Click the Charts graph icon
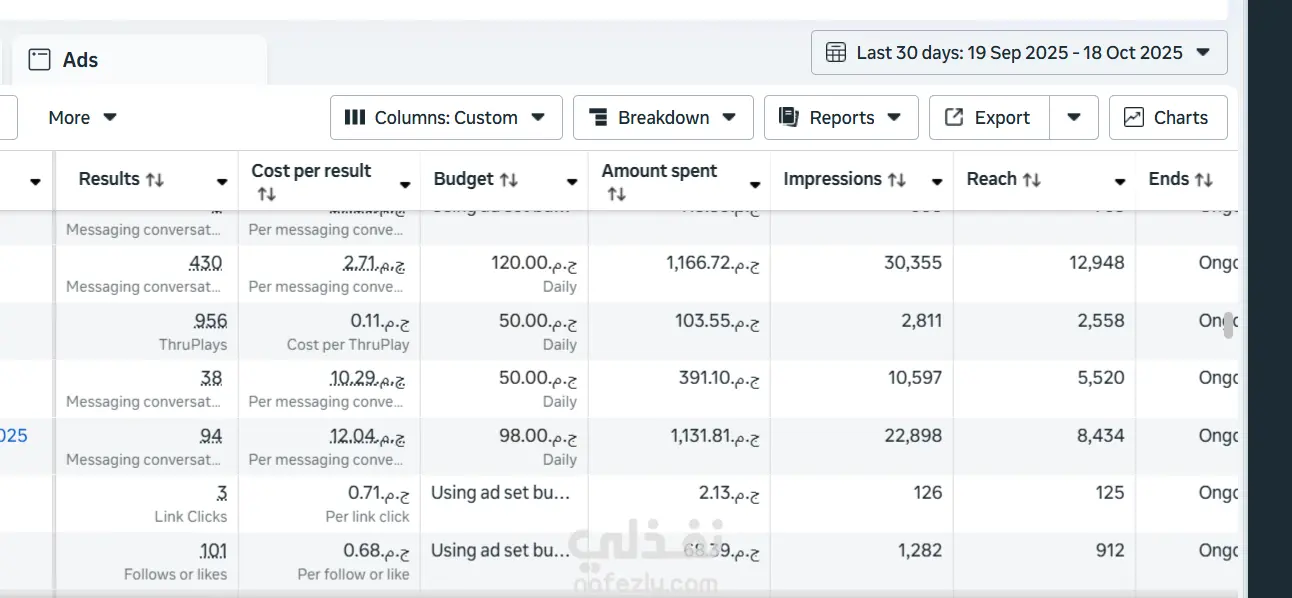 point(1133,117)
